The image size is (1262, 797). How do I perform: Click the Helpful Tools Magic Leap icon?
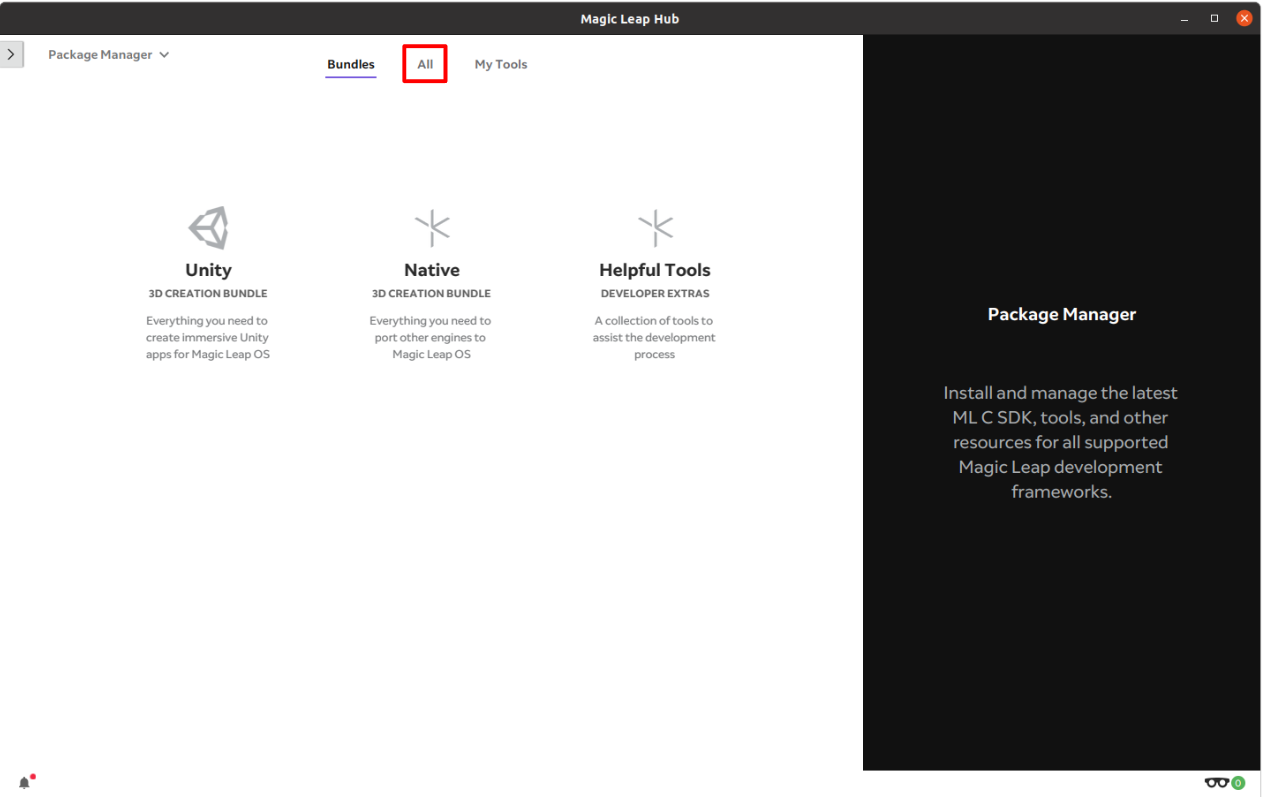654,227
